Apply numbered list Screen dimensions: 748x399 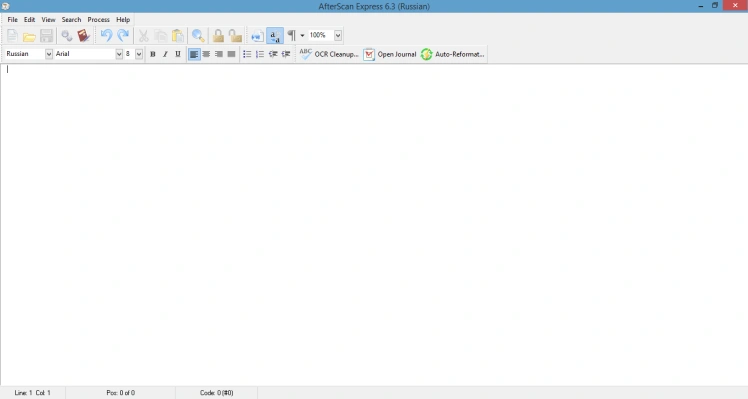pyautogui.click(x=260, y=54)
